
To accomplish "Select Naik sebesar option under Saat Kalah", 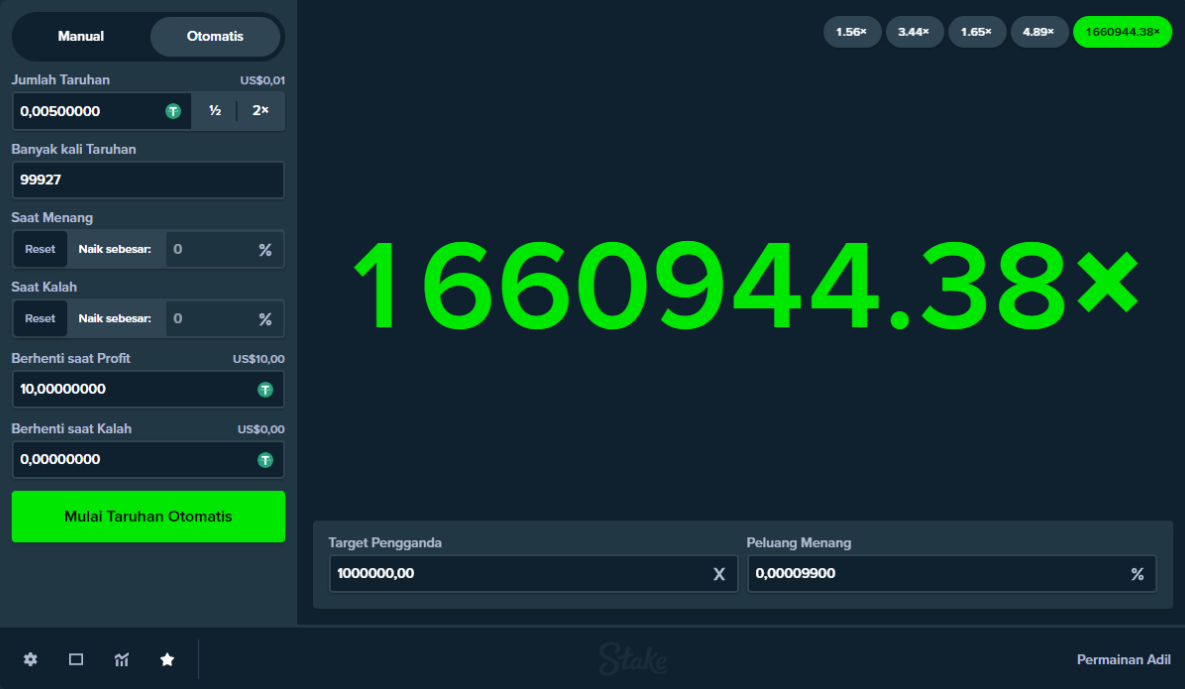I will [x=115, y=319].
